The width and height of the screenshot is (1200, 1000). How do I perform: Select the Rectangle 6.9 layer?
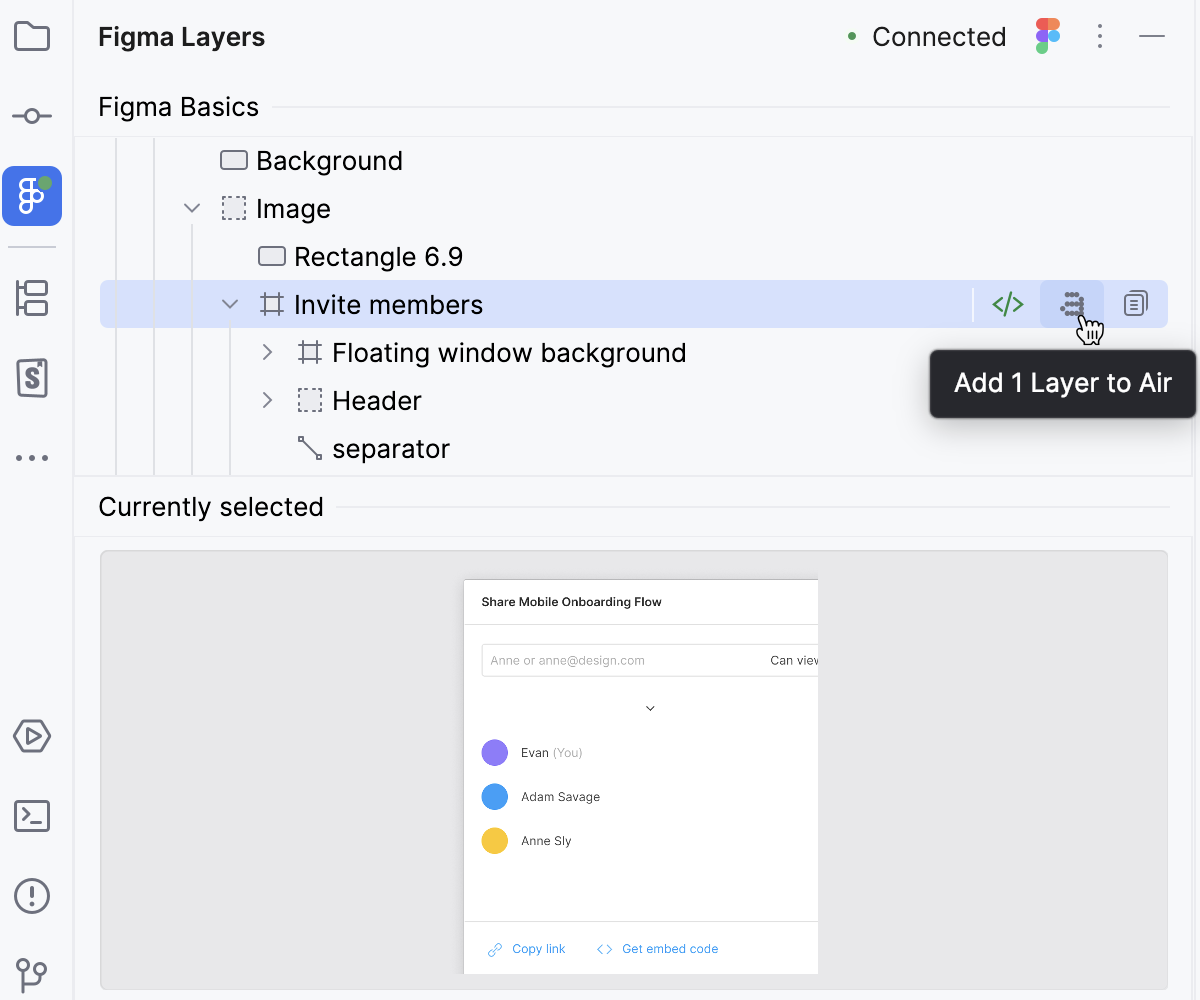coord(634,257)
